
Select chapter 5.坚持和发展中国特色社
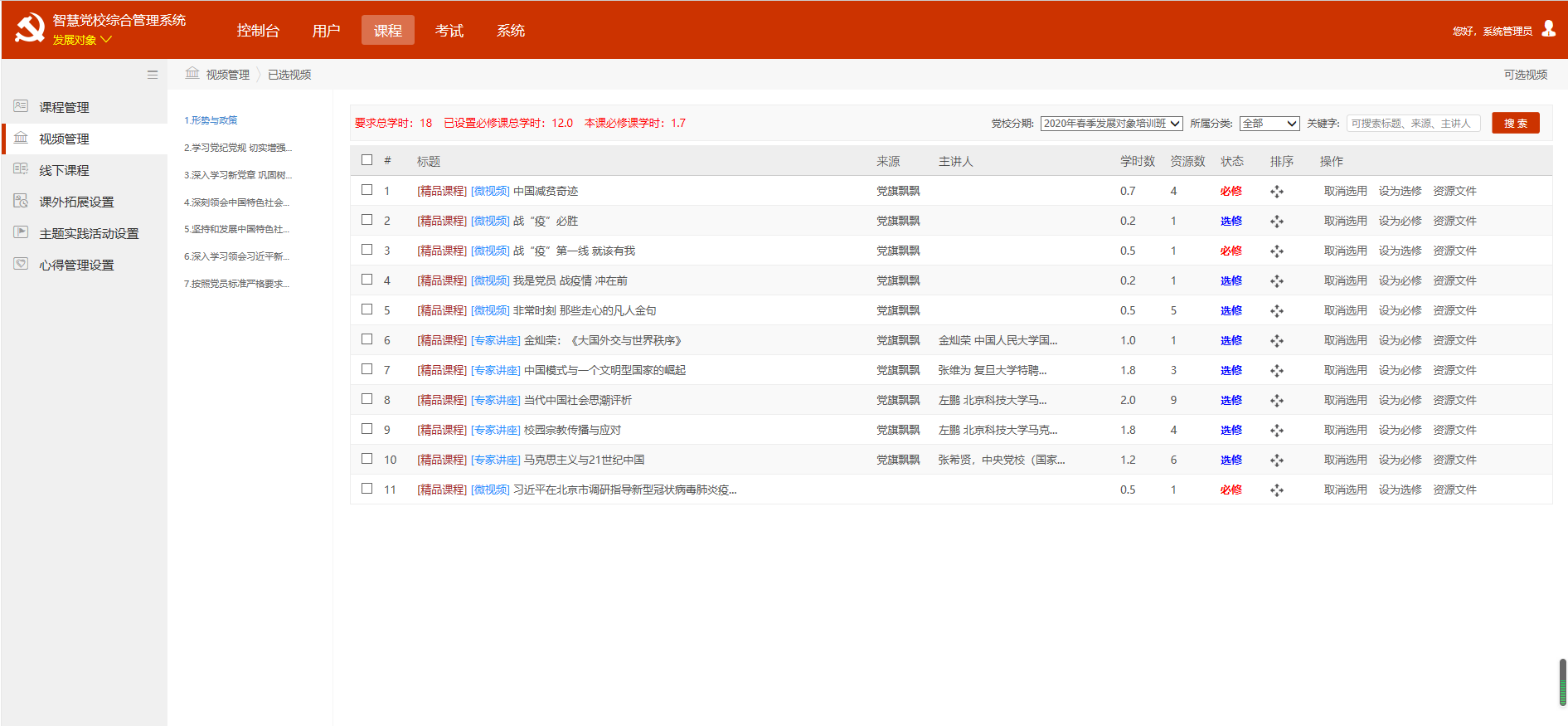pyautogui.click(x=236, y=229)
